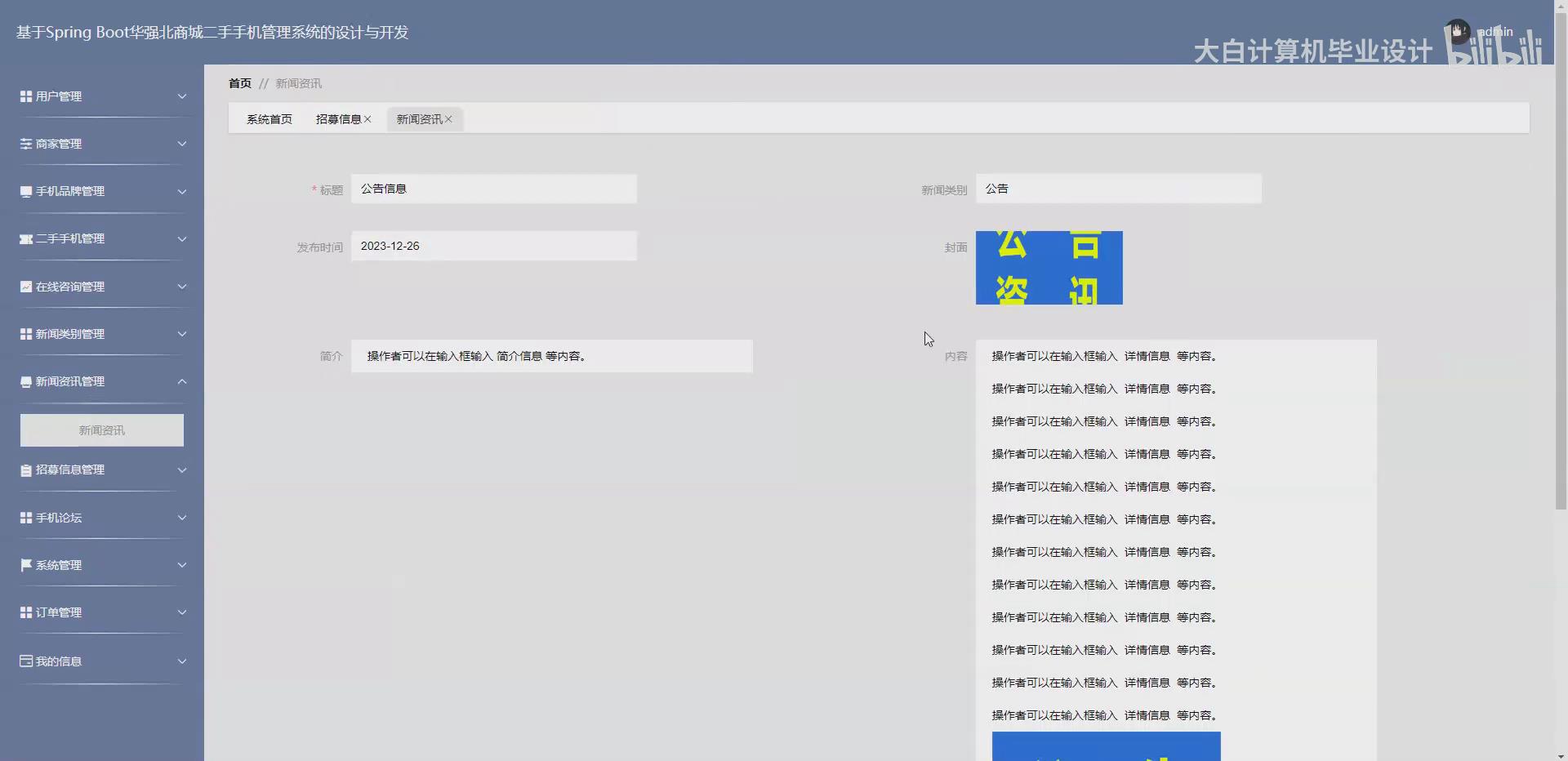Viewport: 1568px width, 761px height.
Task: Click the 新闻类别 field showing 公告
Action: pyautogui.click(x=1119, y=189)
